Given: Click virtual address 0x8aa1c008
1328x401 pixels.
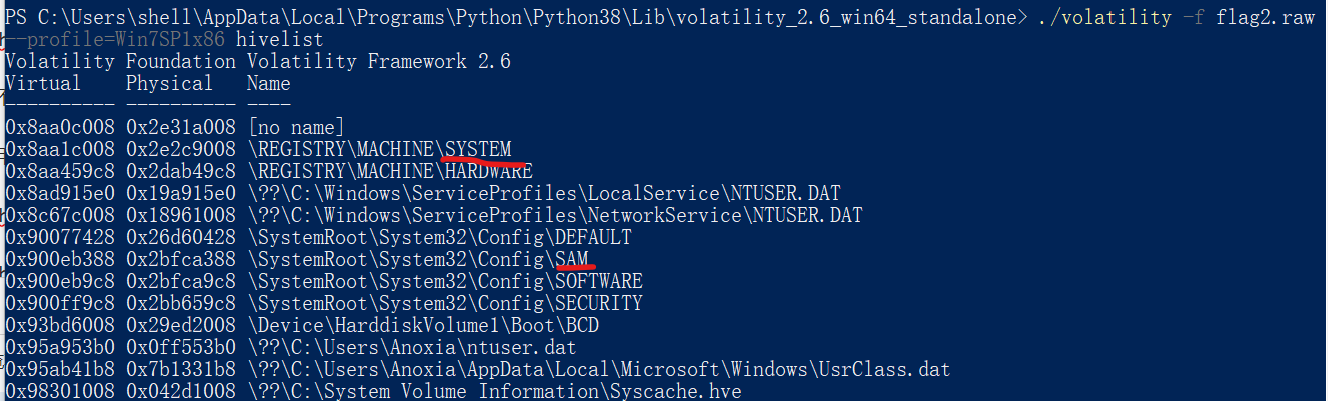Looking at the screenshot, I should click(x=60, y=150).
